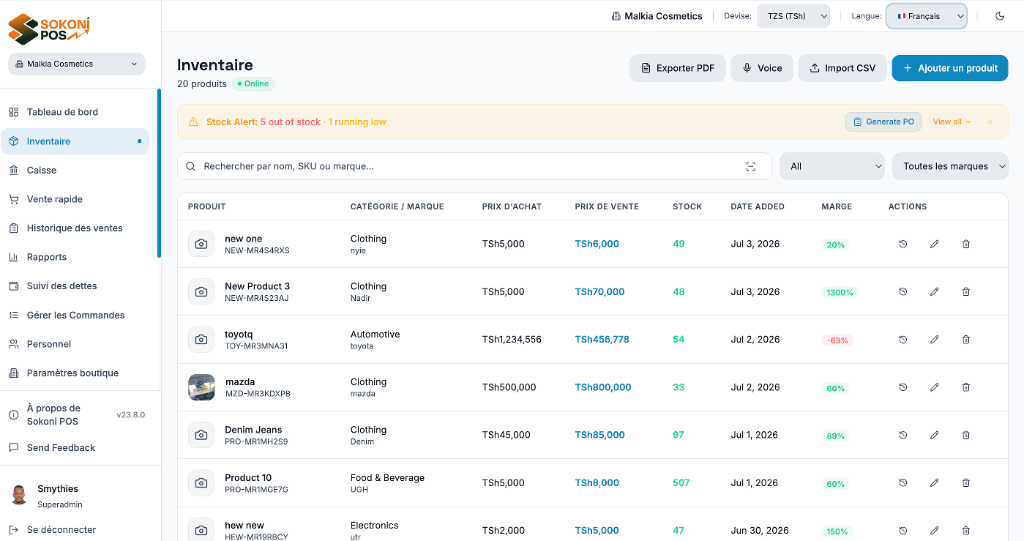
Task: View history for toyotq
Action: click(x=903, y=339)
